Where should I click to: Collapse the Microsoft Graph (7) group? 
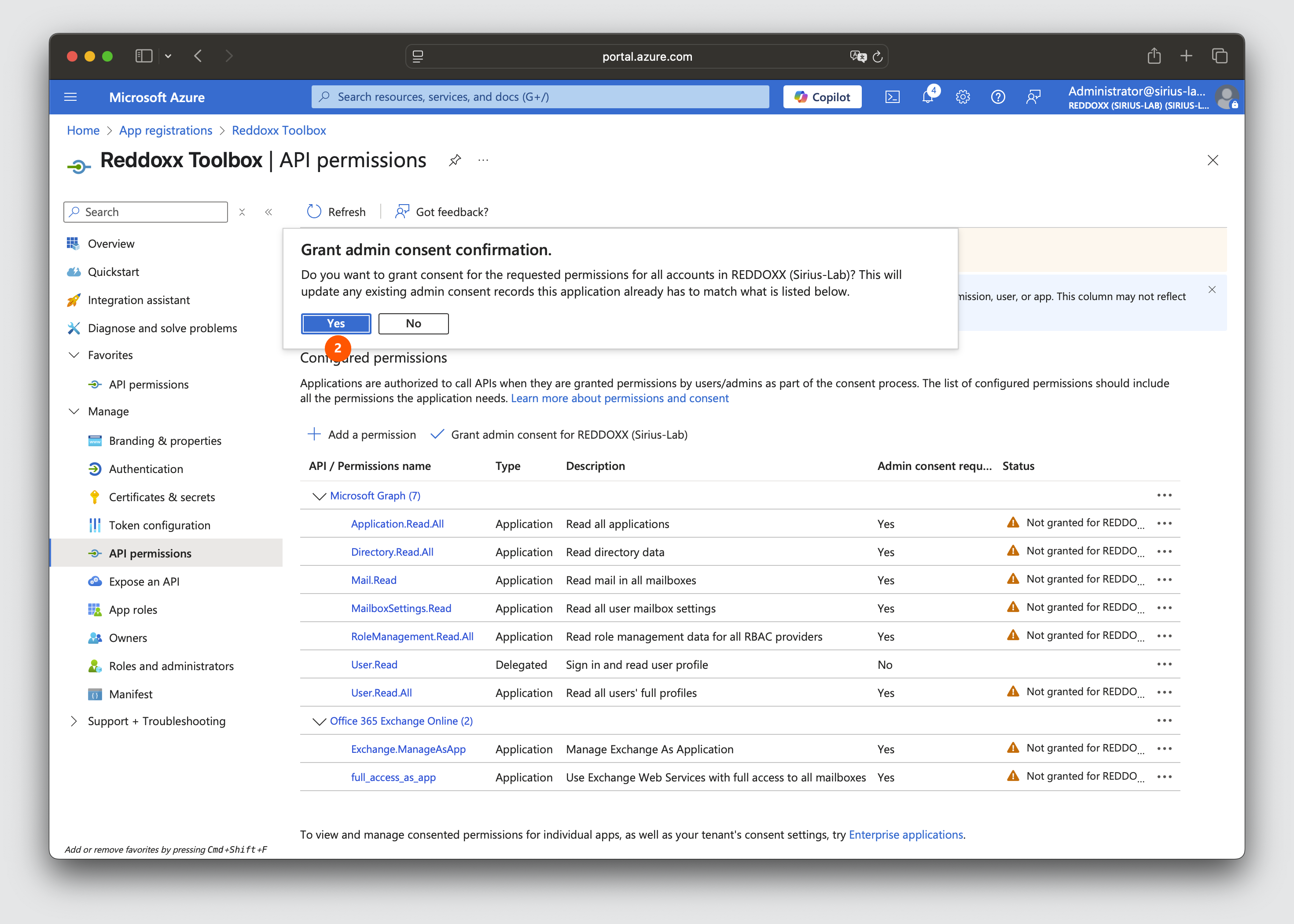(x=319, y=496)
